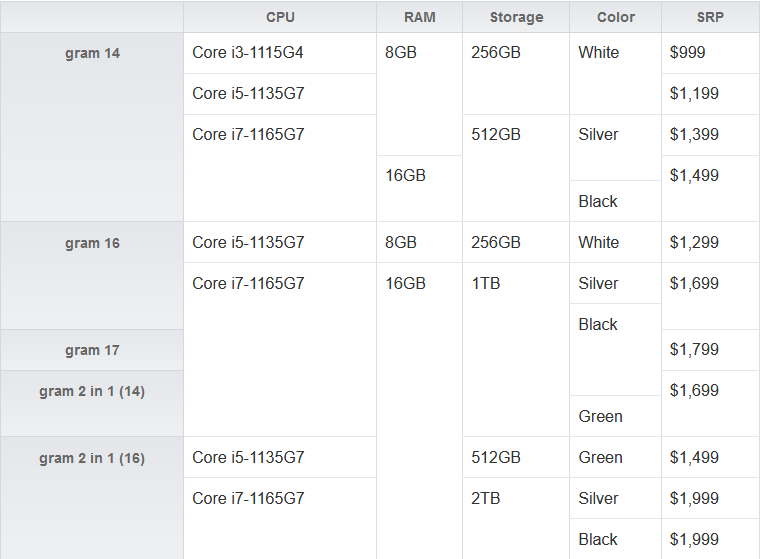This screenshot has height=559, width=760.
Task: Click the gram 16 row header
Action: tap(92, 243)
